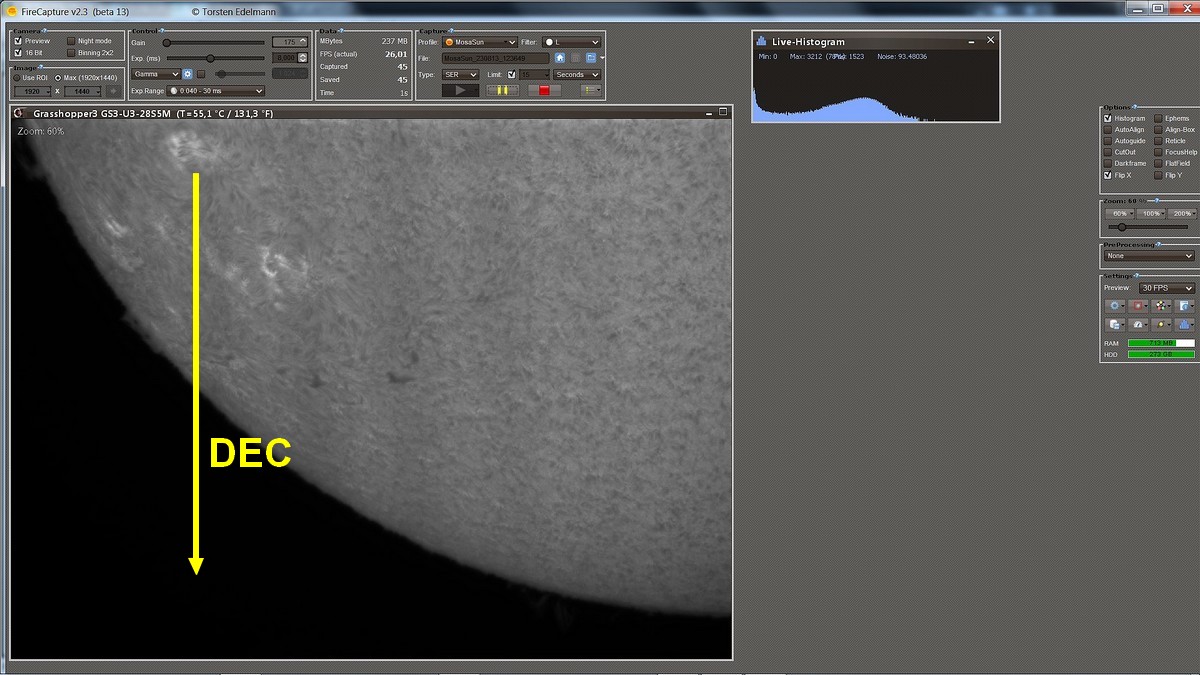The width and height of the screenshot is (1200, 675).
Task: Set zoom to 60% button
Action: coord(1119,213)
